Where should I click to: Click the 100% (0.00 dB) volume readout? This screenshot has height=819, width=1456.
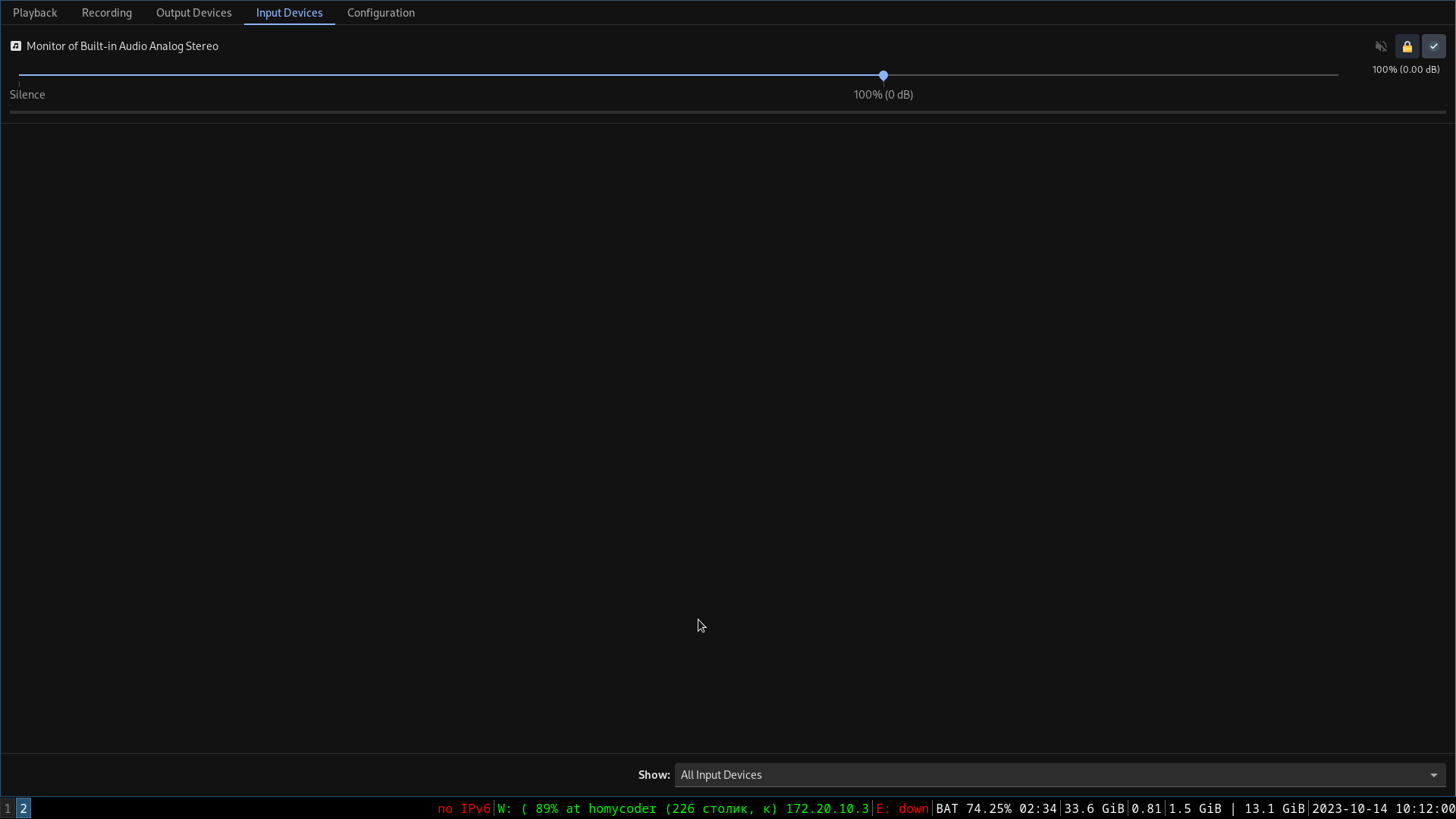click(1406, 70)
